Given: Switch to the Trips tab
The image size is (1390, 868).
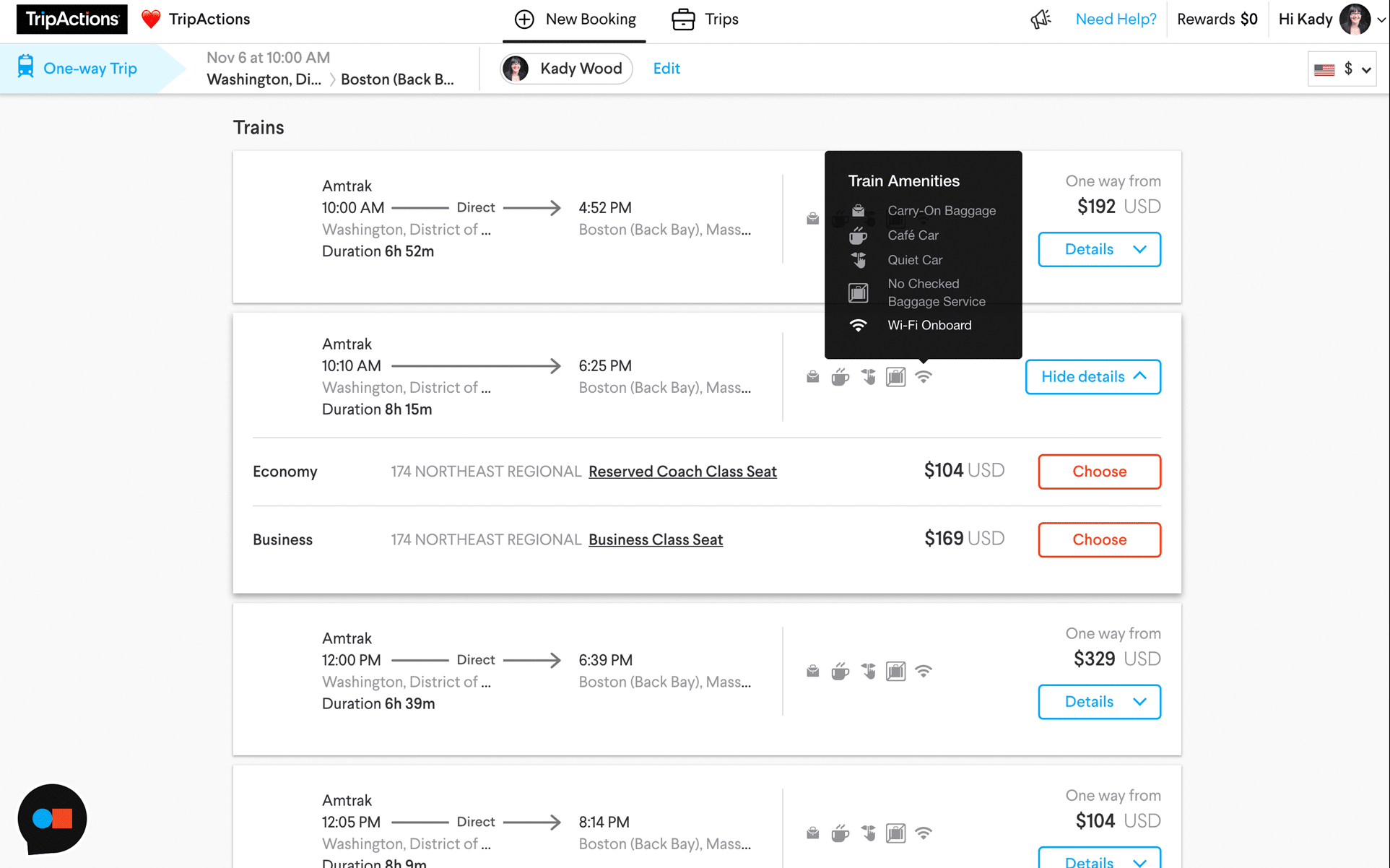Looking at the screenshot, I should click(705, 19).
